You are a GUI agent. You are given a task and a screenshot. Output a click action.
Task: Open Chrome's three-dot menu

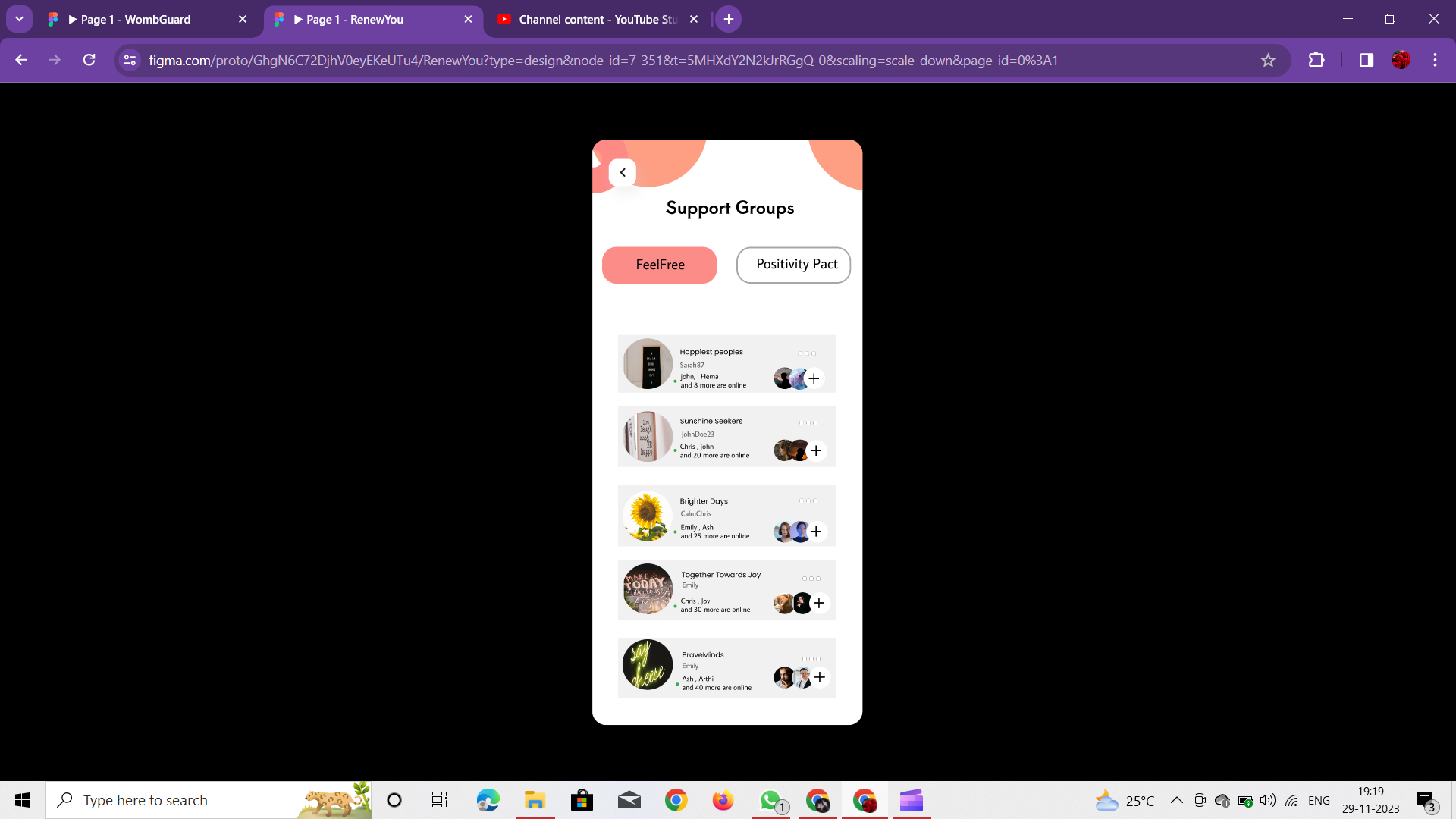(1435, 61)
